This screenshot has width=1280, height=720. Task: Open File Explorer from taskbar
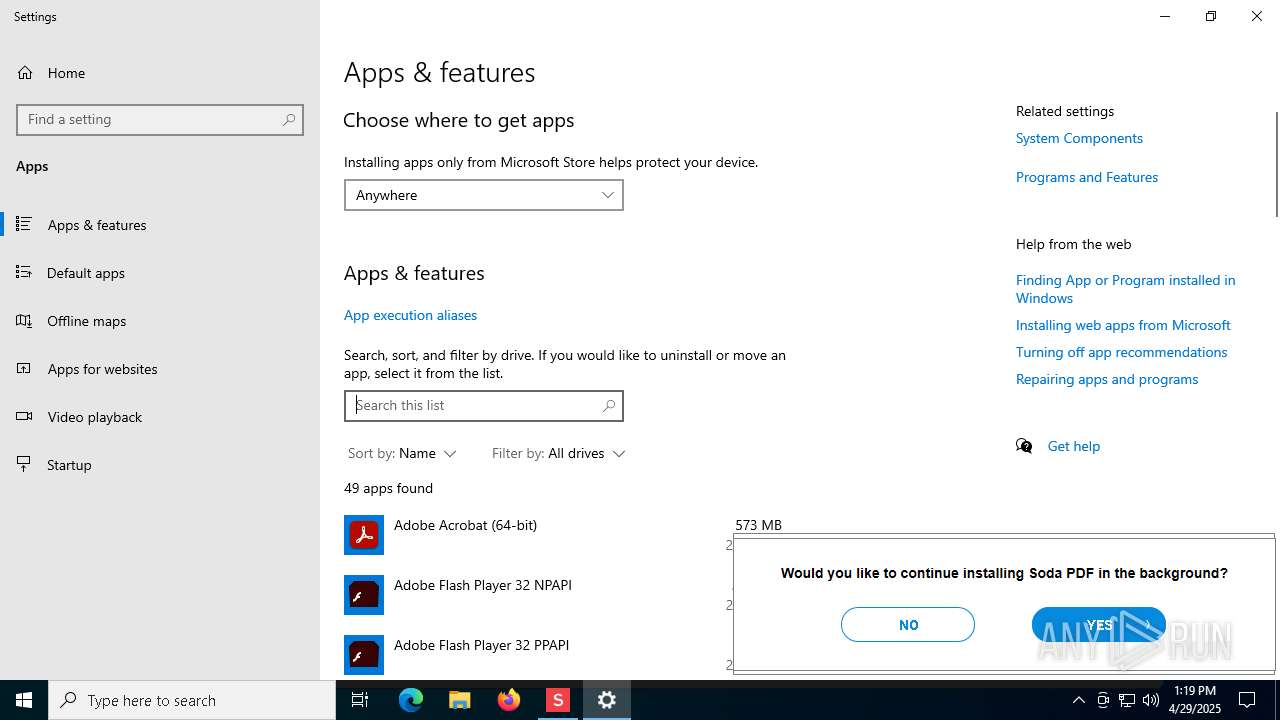click(x=460, y=700)
